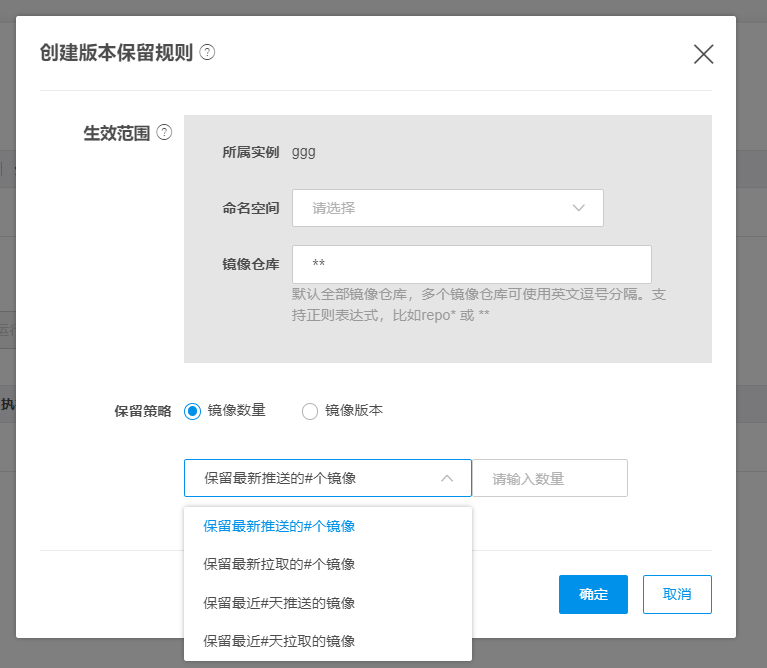
Task: Choose 保留最新推送的#个镜像 from the list
Action: point(279,526)
